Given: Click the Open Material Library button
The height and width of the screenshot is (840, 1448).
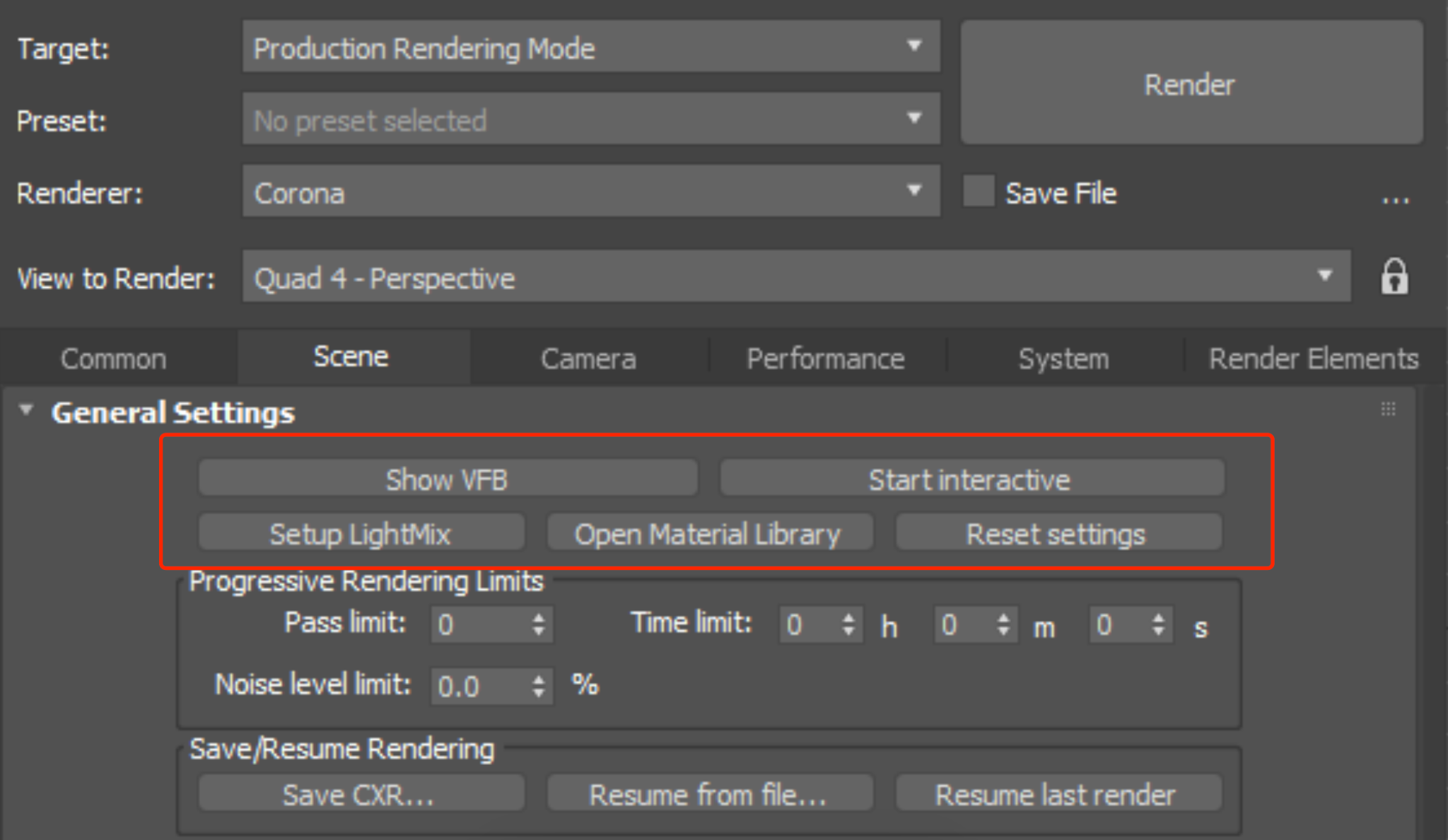Looking at the screenshot, I should coord(708,534).
